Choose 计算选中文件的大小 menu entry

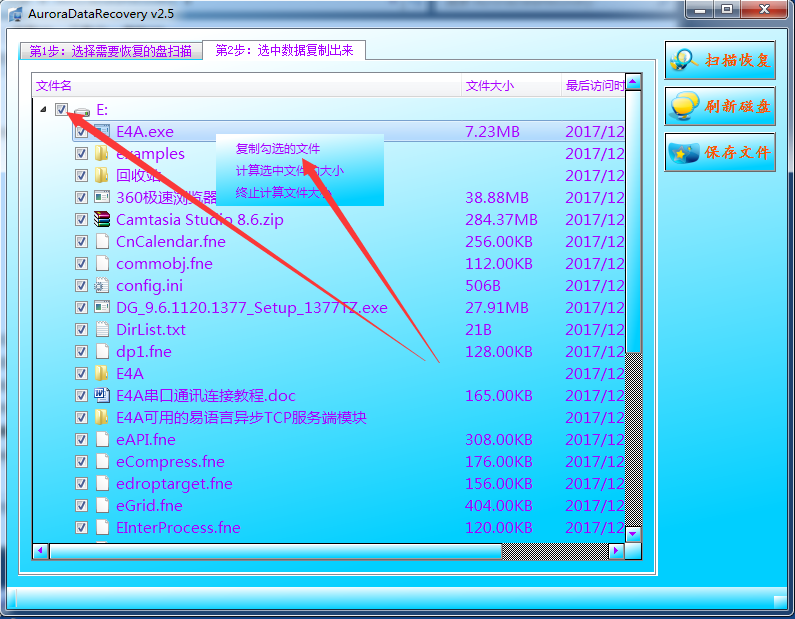(x=290, y=171)
